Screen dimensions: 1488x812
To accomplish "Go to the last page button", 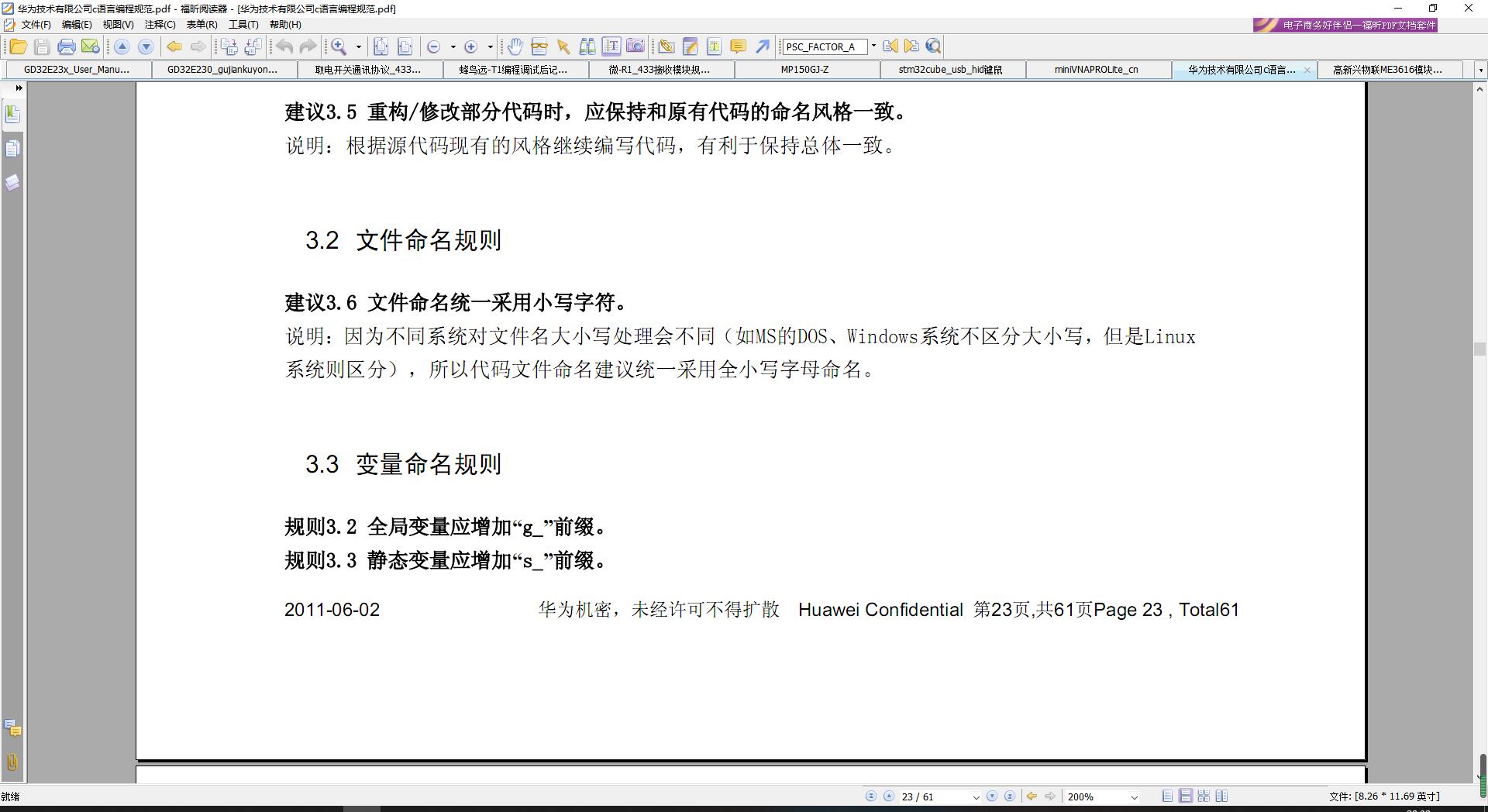I will point(1009,796).
